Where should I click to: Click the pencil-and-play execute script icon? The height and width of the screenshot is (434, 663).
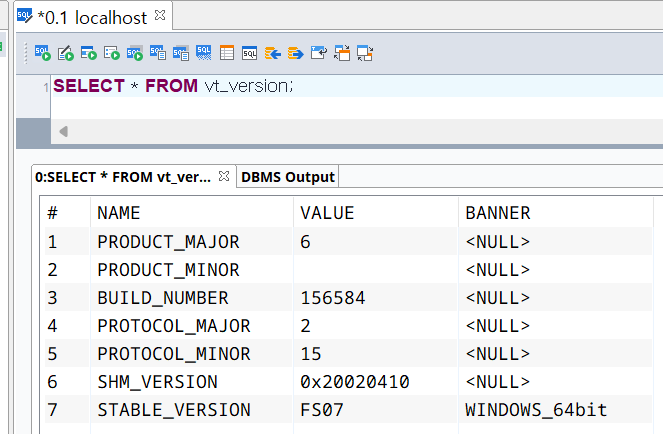[x=66, y=53]
